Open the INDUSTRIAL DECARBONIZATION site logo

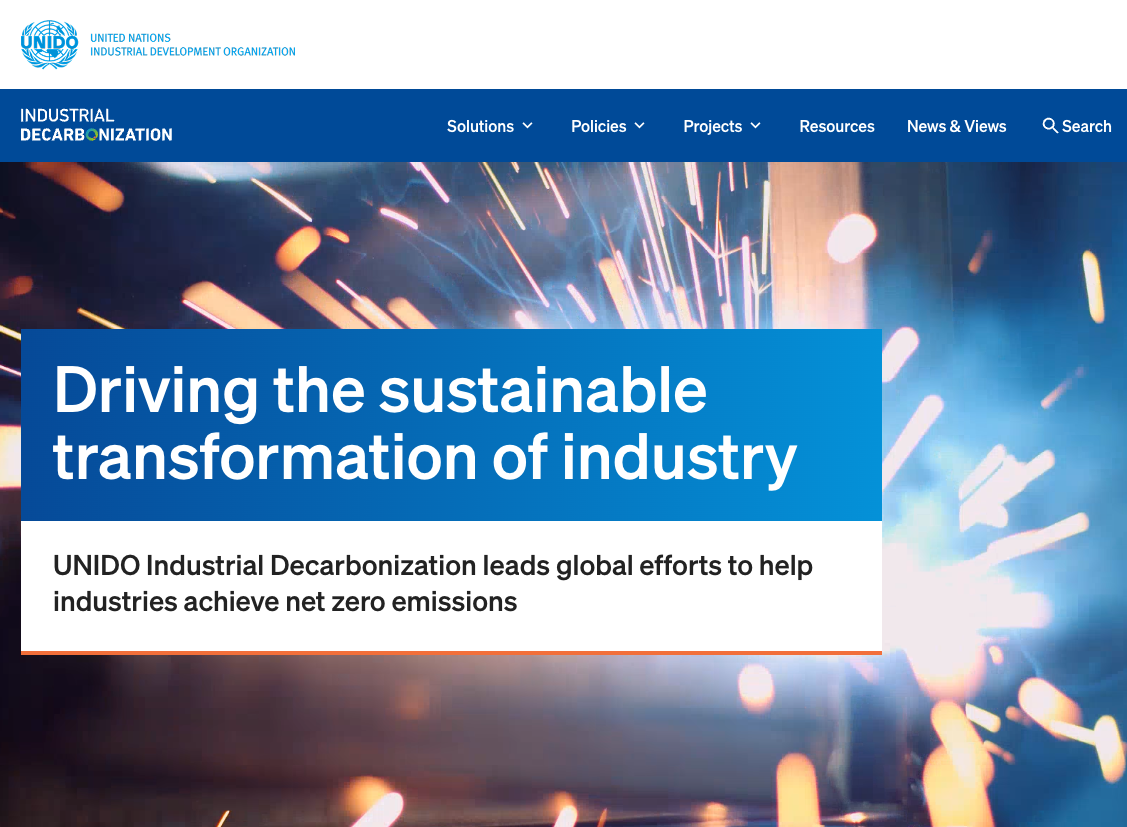tap(95, 125)
